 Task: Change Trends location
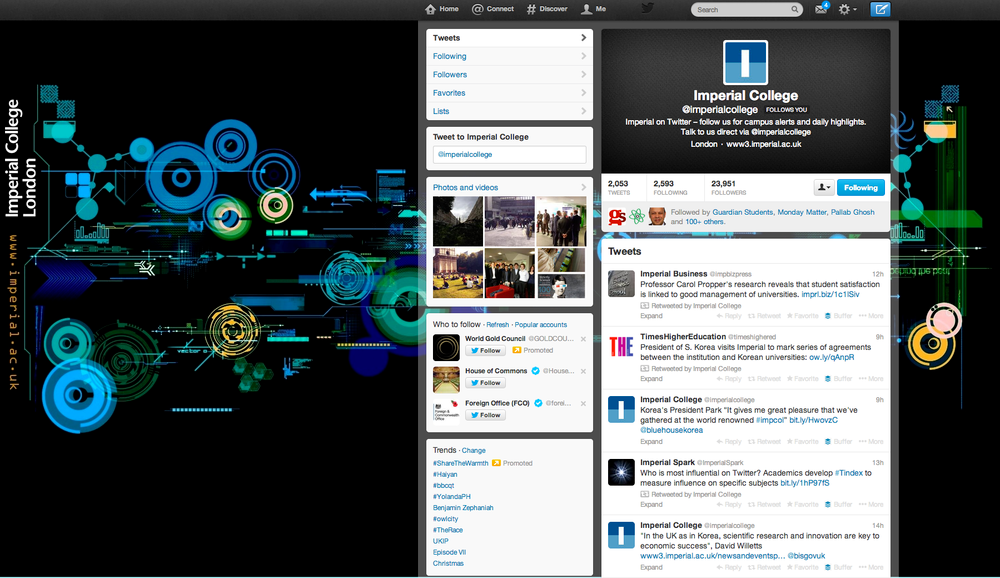(x=473, y=450)
